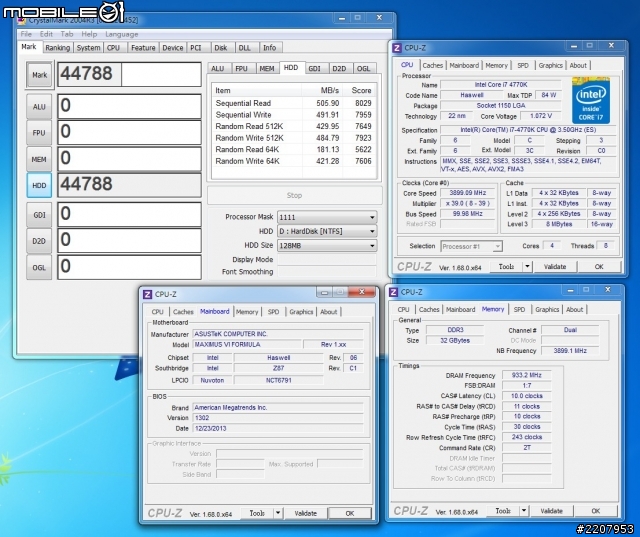Click Tools button in CPU-Z Memory window

point(503,510)
